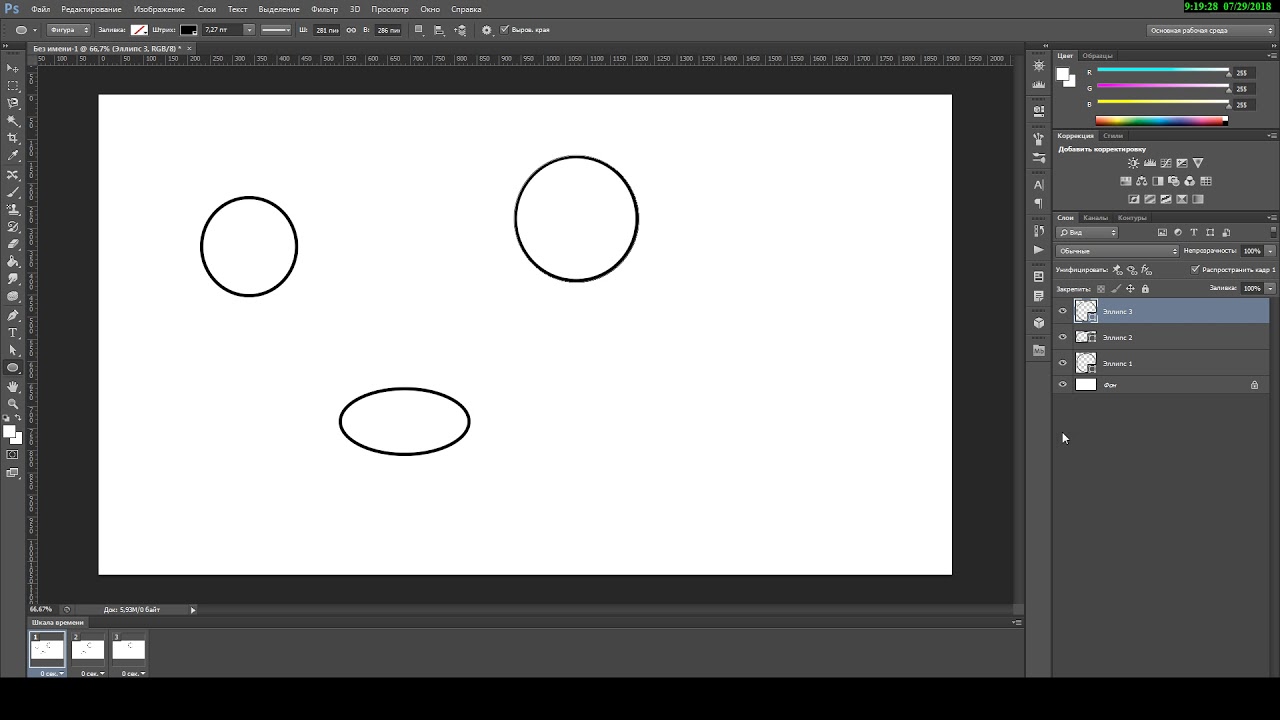Select animation frame 3 thumbnail
This screenshot has height=720, width=1280.
pyautogui.click(x=128, y=650)
